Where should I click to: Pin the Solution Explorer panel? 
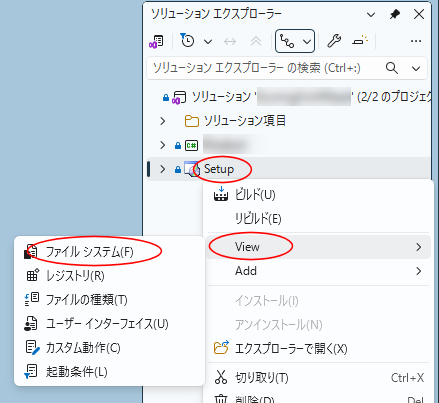pos(395,14)
